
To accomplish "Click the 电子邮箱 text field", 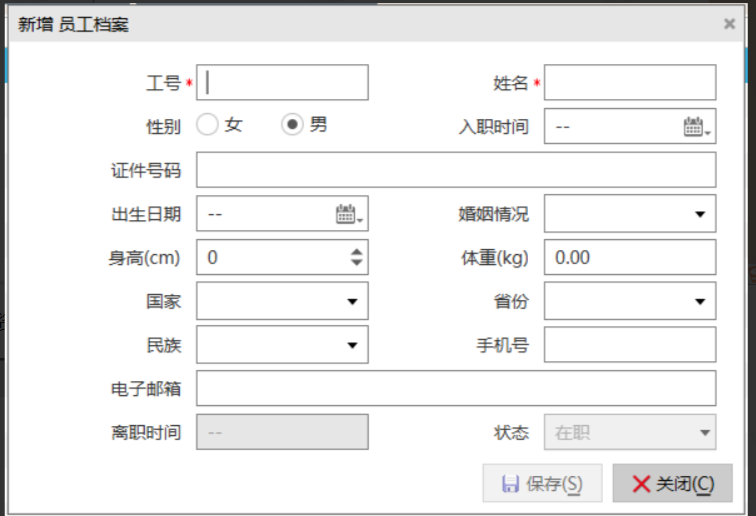I will pyautogui.click(x=456, y=389).
